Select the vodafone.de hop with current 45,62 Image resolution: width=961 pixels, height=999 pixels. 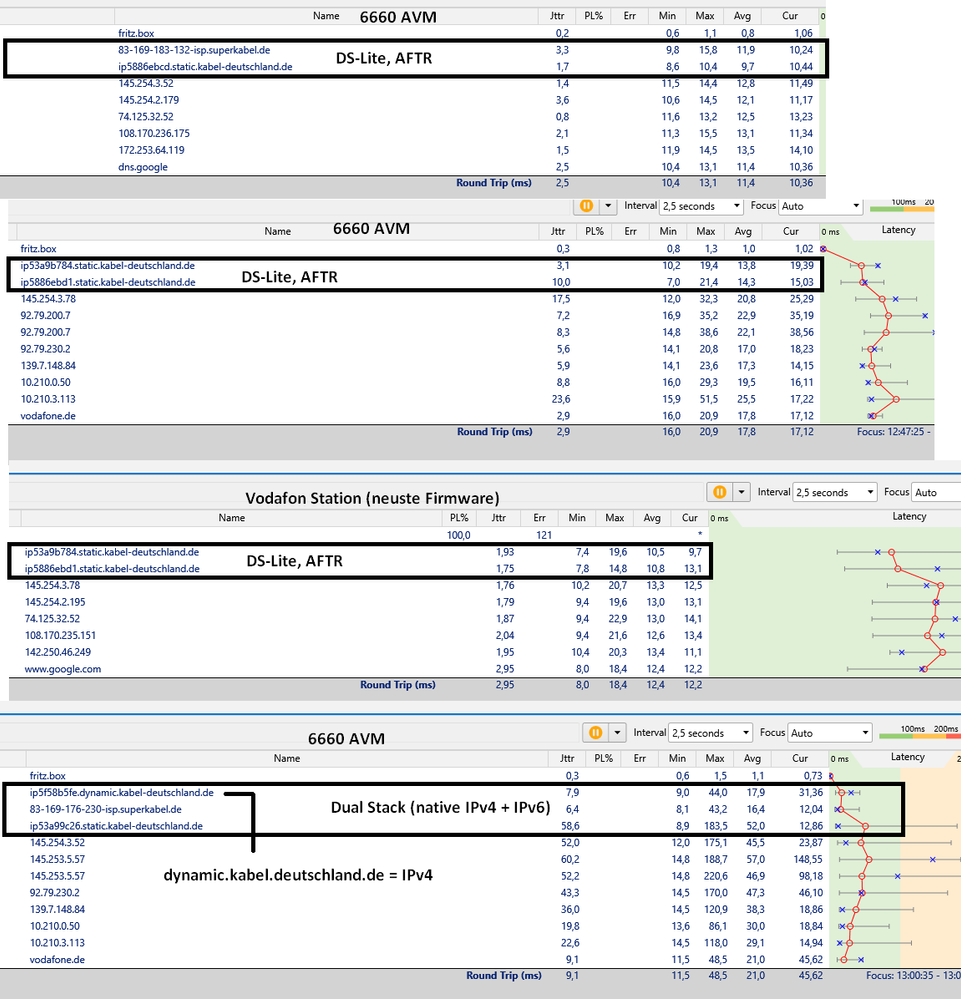pyautogui.click(x=57, y=959)
